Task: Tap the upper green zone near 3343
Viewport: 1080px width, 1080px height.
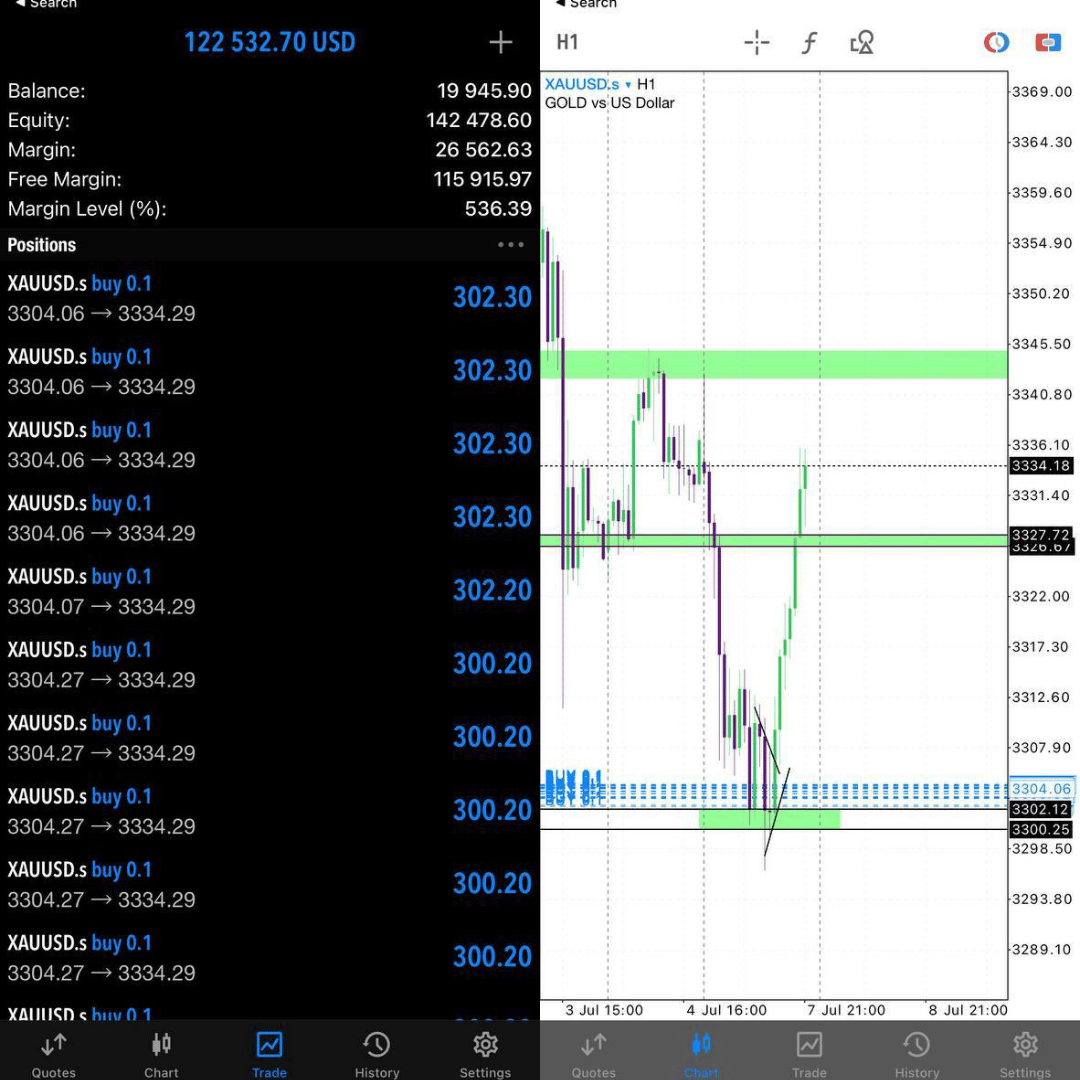Action: [773, 363]
